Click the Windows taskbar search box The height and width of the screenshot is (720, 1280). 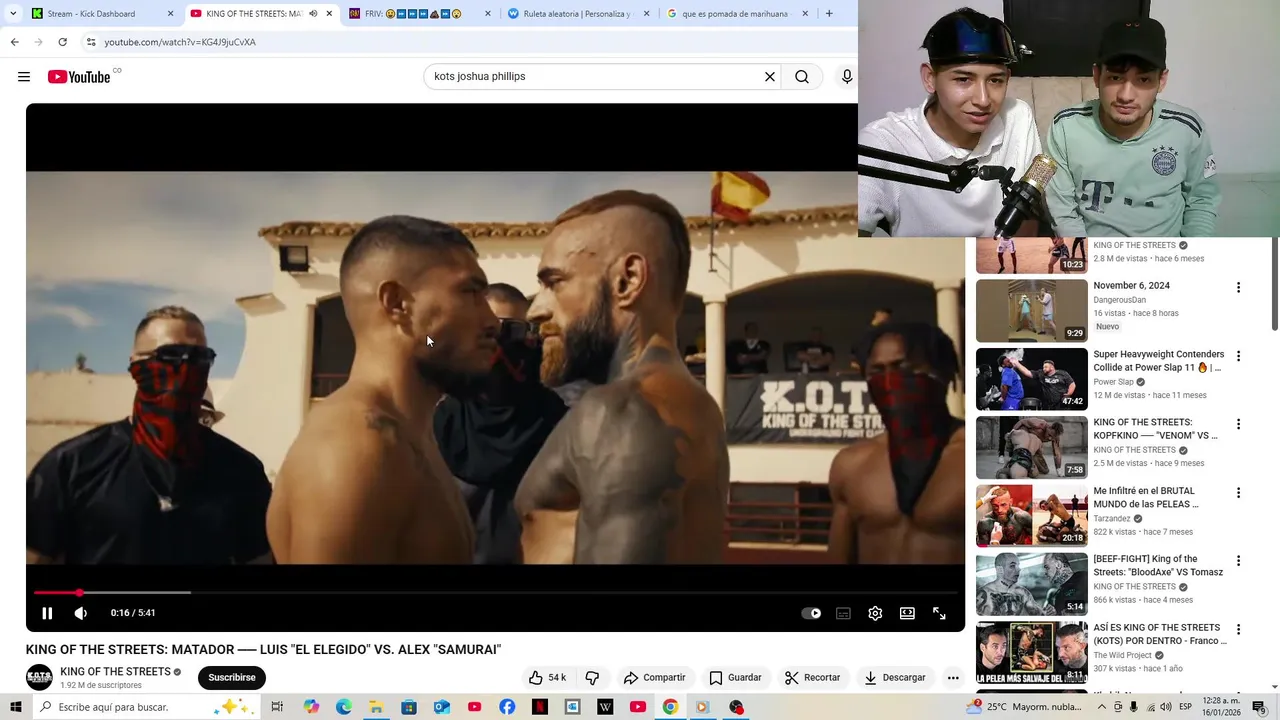[146, 707]
